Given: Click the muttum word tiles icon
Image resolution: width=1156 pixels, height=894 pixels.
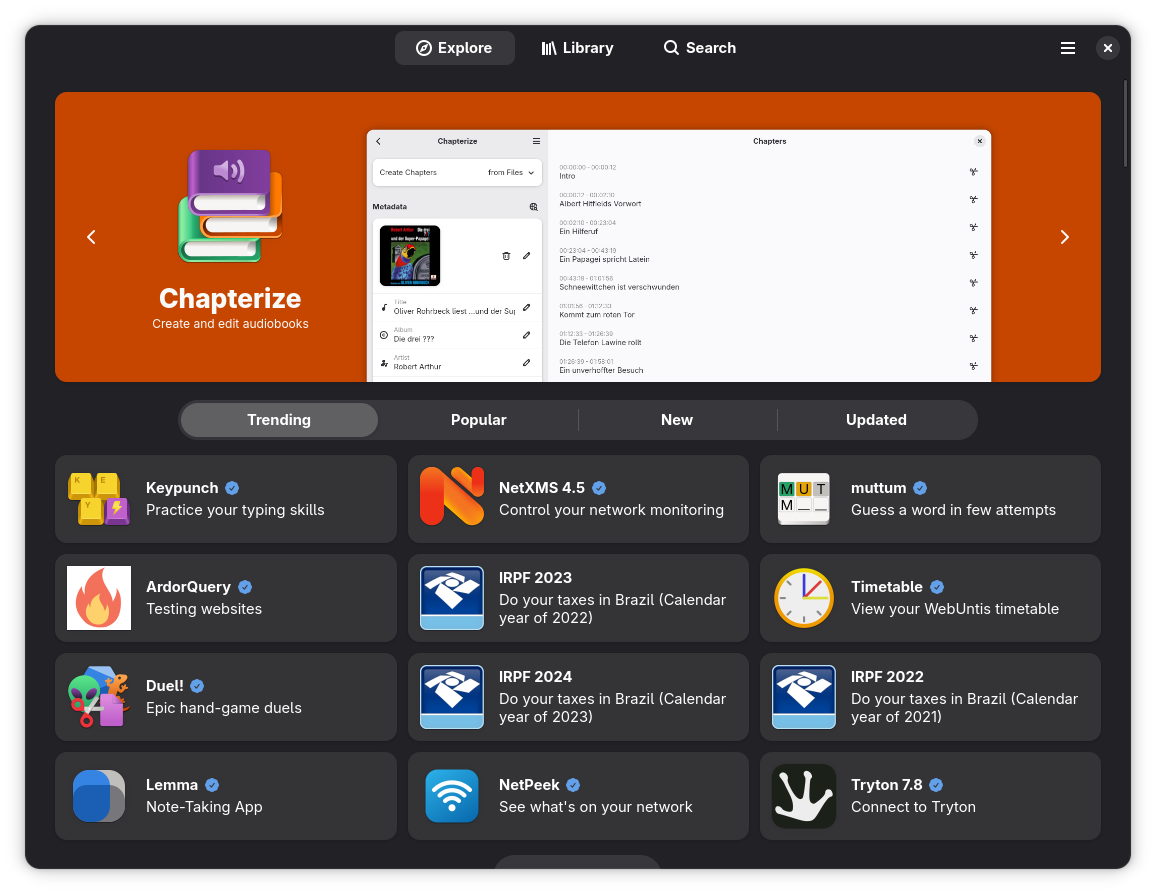Looking at the screenshot, I should 804,499.
